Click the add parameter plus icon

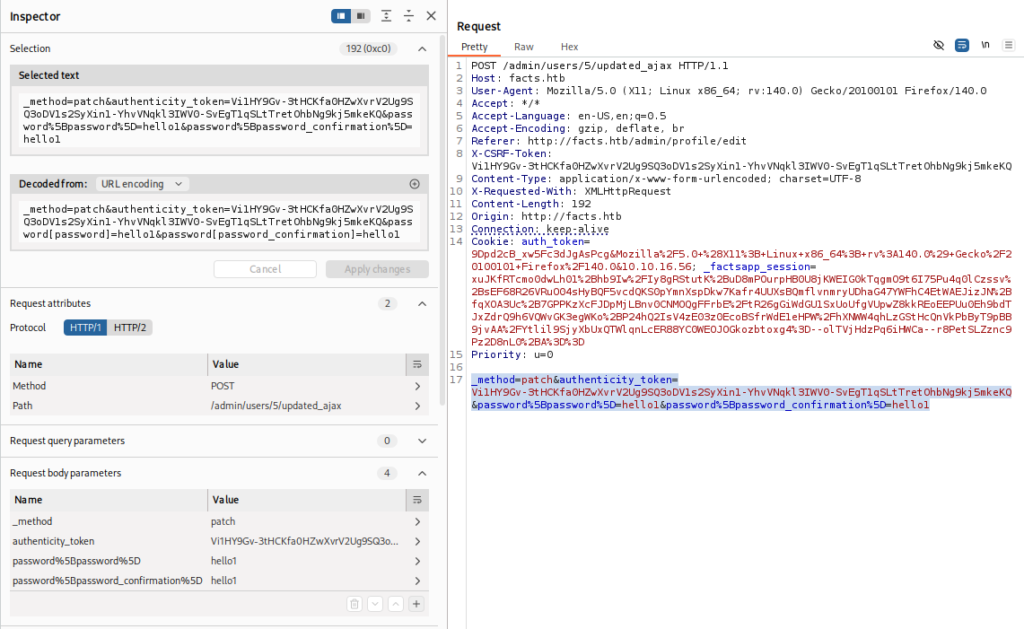click(x=416, y=603)
